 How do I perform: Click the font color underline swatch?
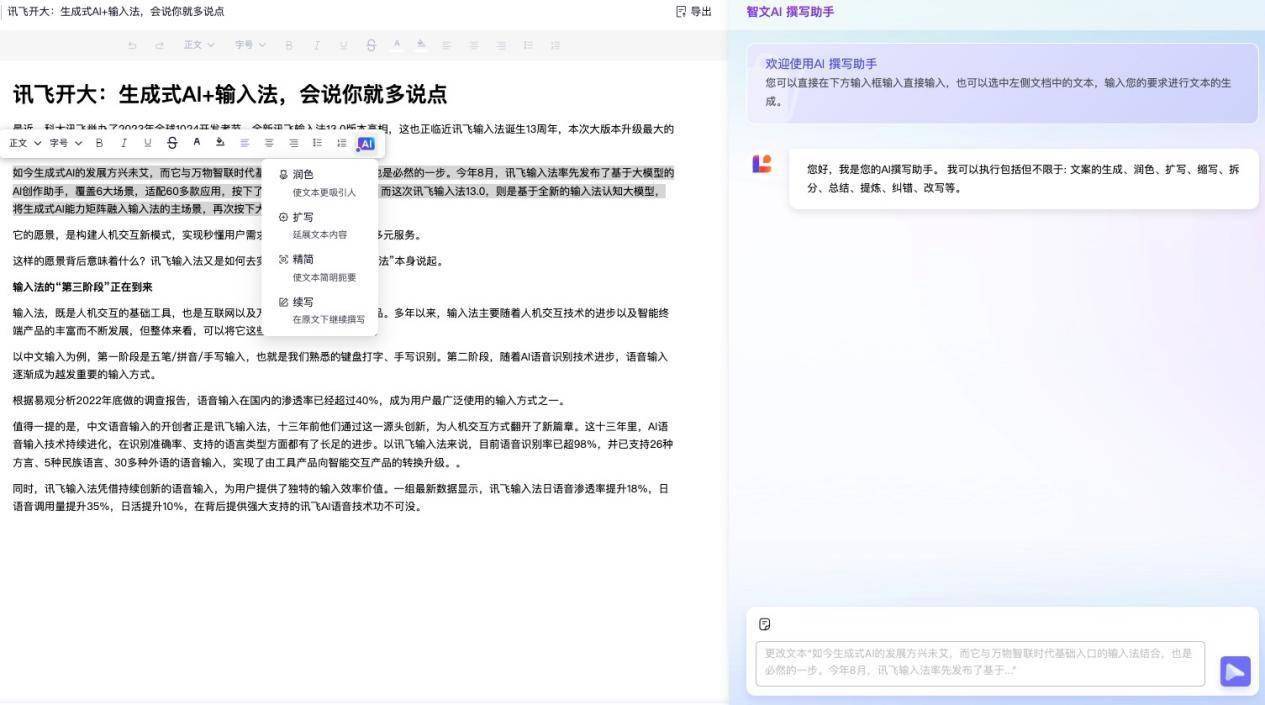(x=197, y=148)
